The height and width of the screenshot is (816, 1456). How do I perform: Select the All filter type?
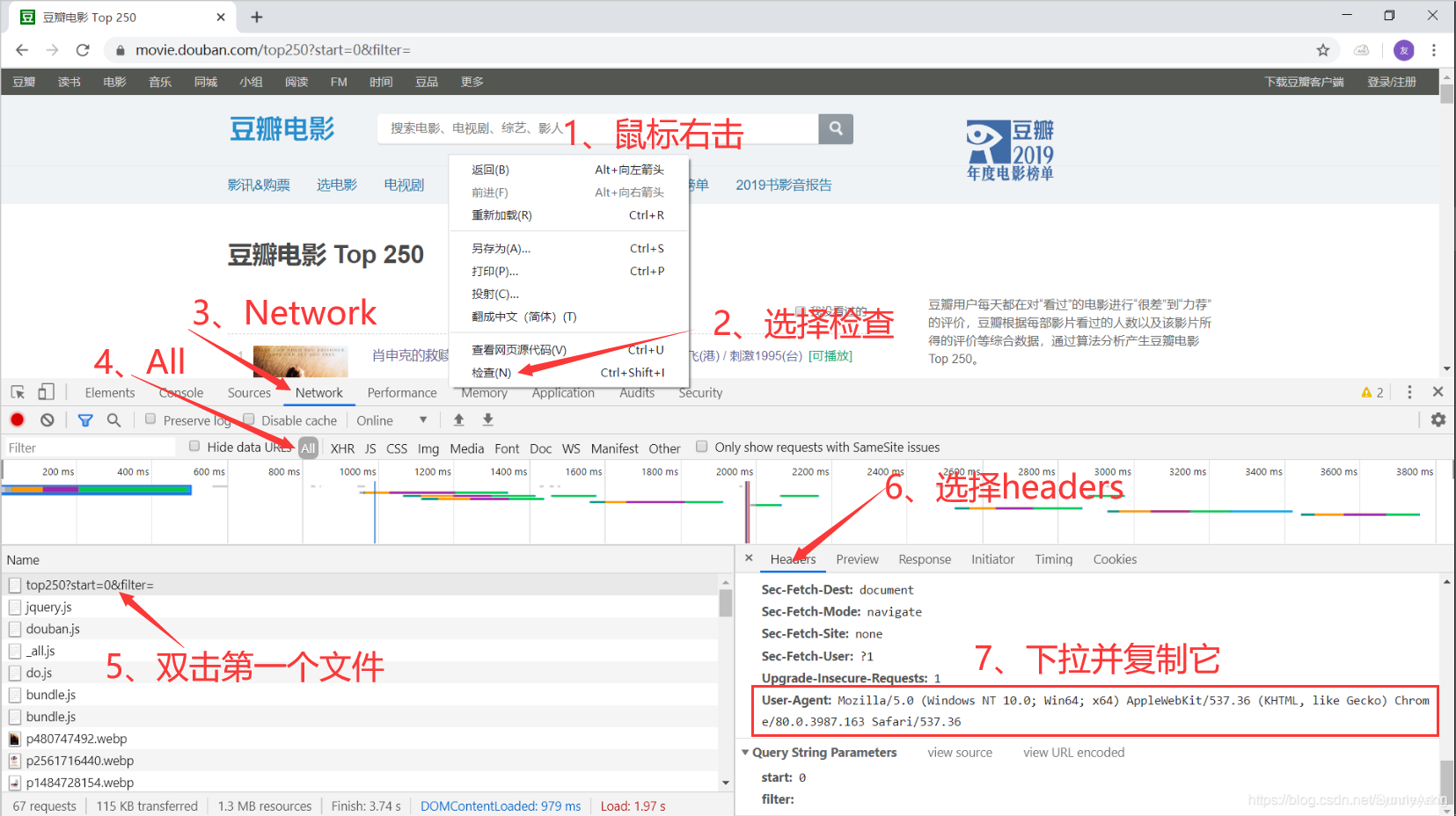tap(308, 448)
